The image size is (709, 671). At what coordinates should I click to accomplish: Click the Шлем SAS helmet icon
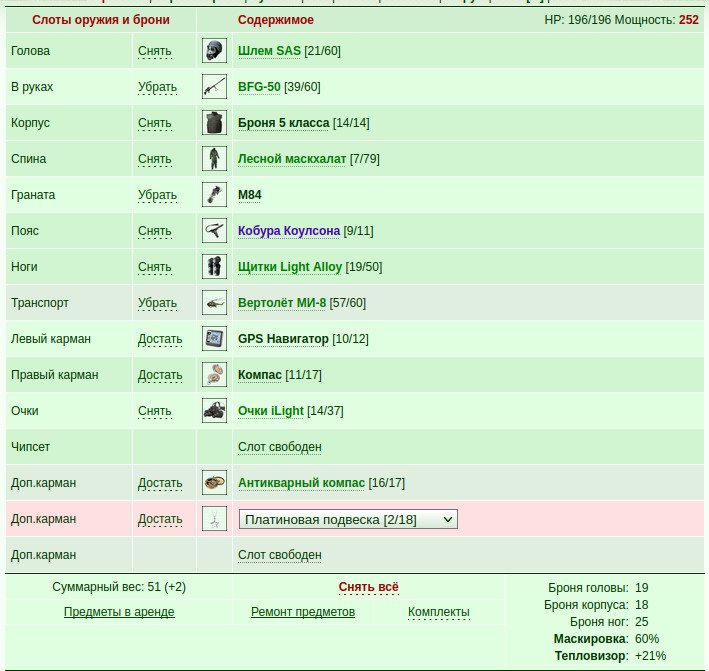[214, 51]
